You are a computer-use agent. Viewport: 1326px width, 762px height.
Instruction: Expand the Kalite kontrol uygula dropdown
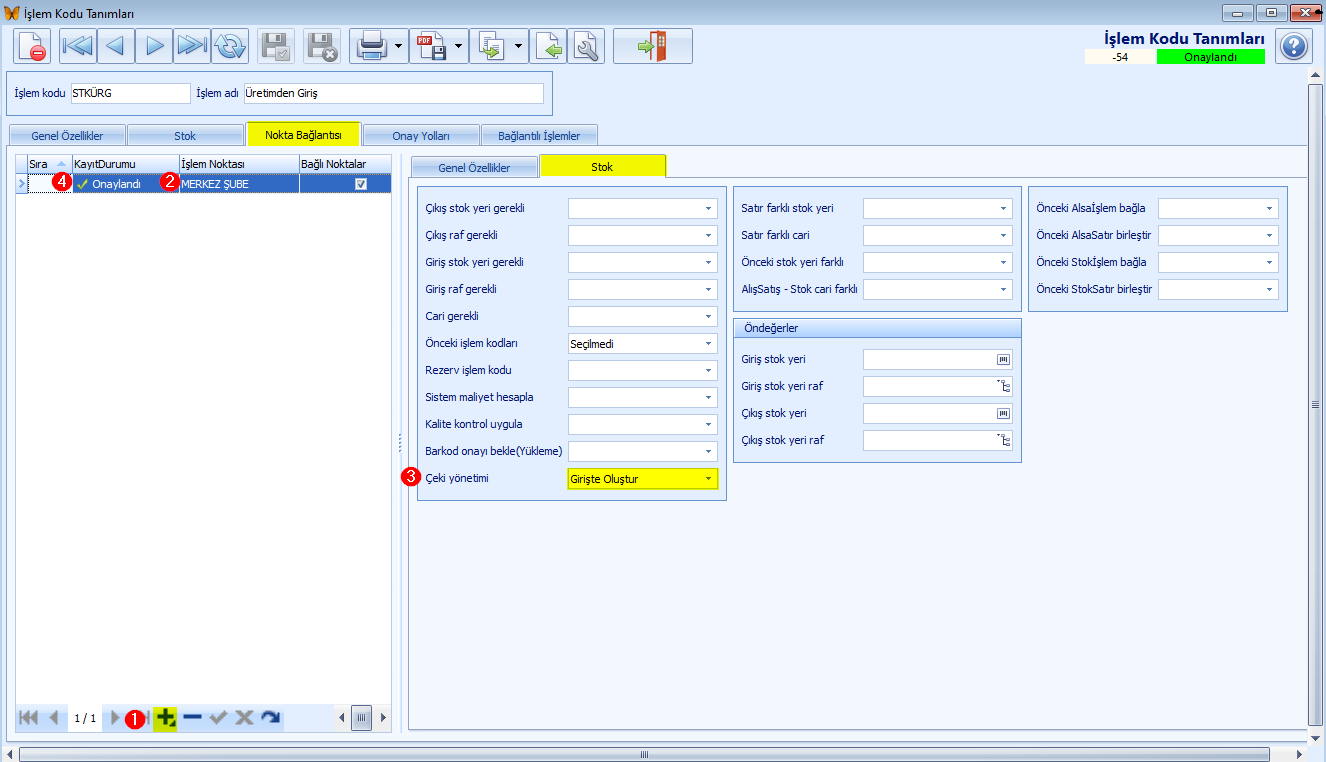[708, 424]
